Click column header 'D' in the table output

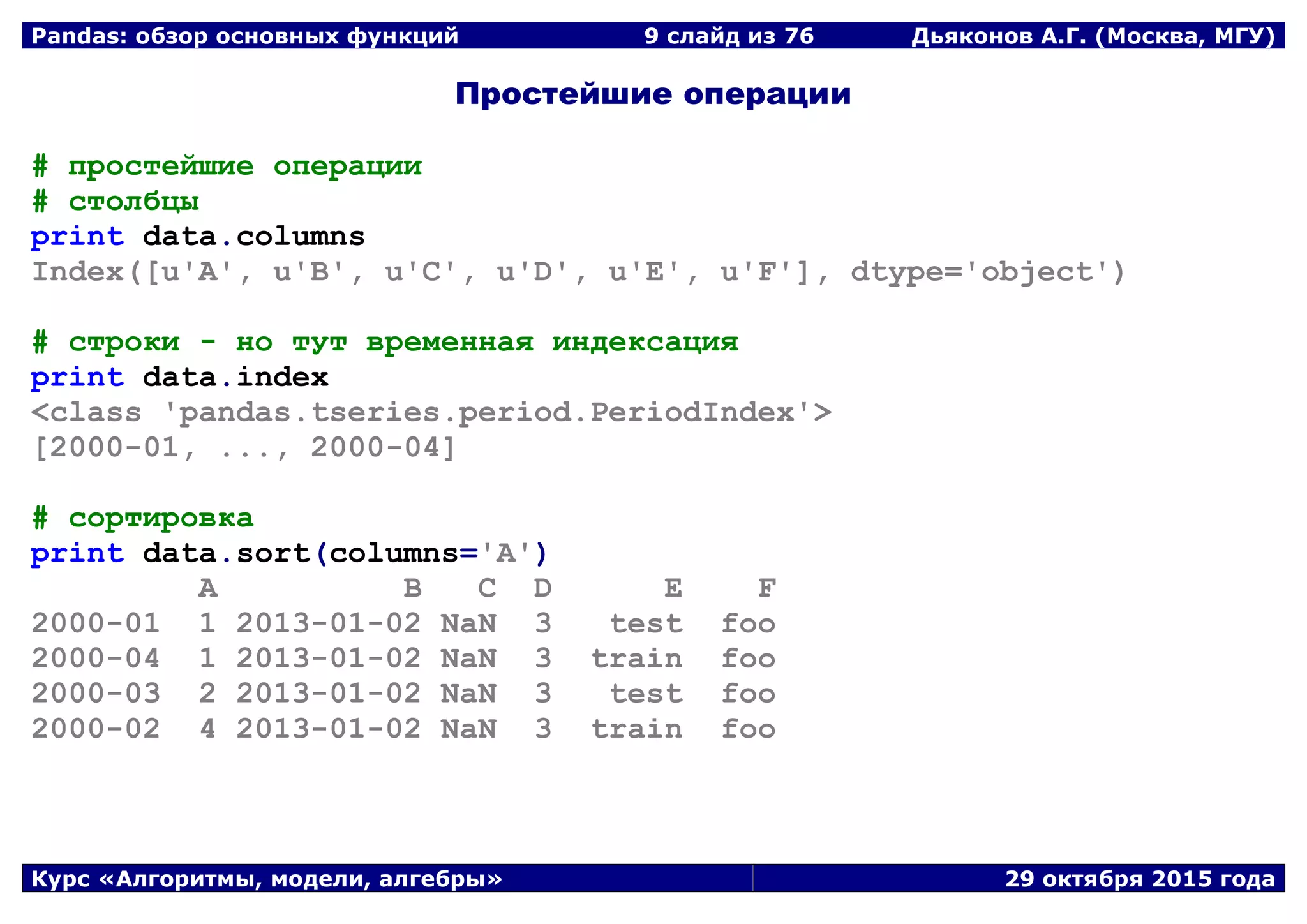coord(543,588)
